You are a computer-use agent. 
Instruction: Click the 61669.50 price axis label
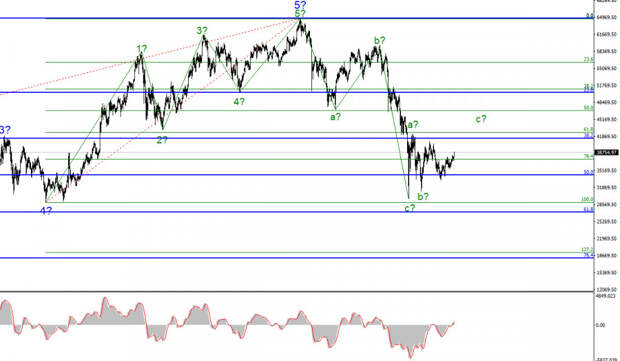pyautogui.click(x=607, y=34)
